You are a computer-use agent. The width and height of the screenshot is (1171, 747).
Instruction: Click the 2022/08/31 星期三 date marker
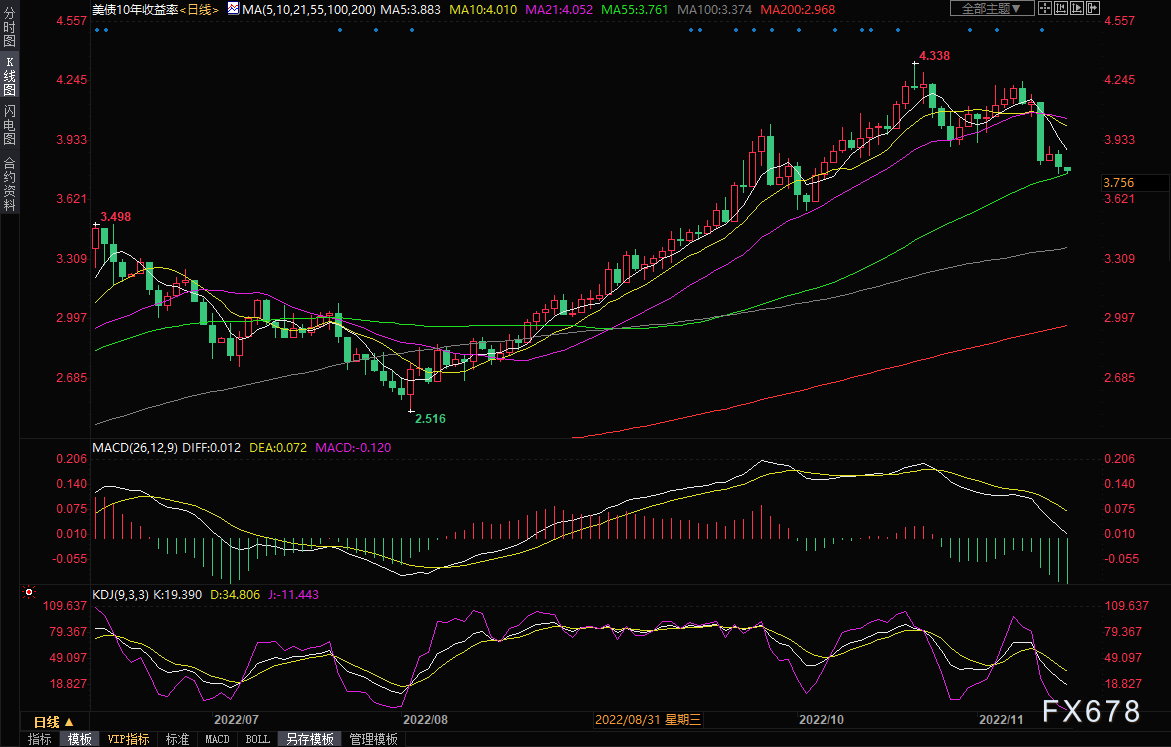pos(649,719)
